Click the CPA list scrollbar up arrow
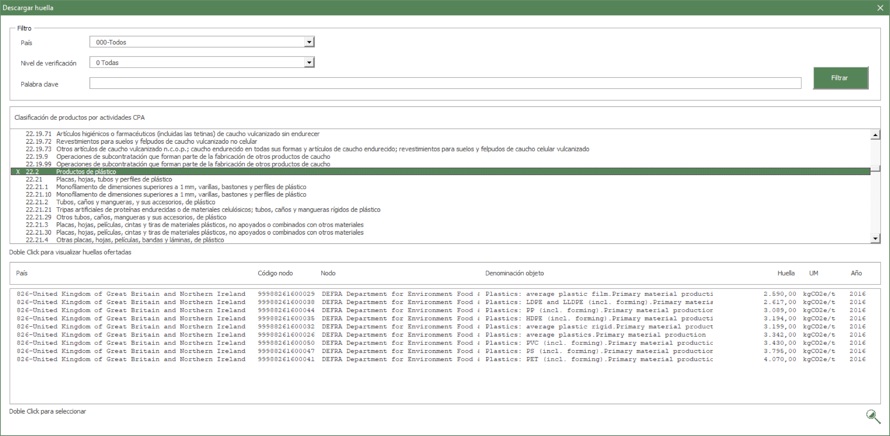 coord(875,135)
